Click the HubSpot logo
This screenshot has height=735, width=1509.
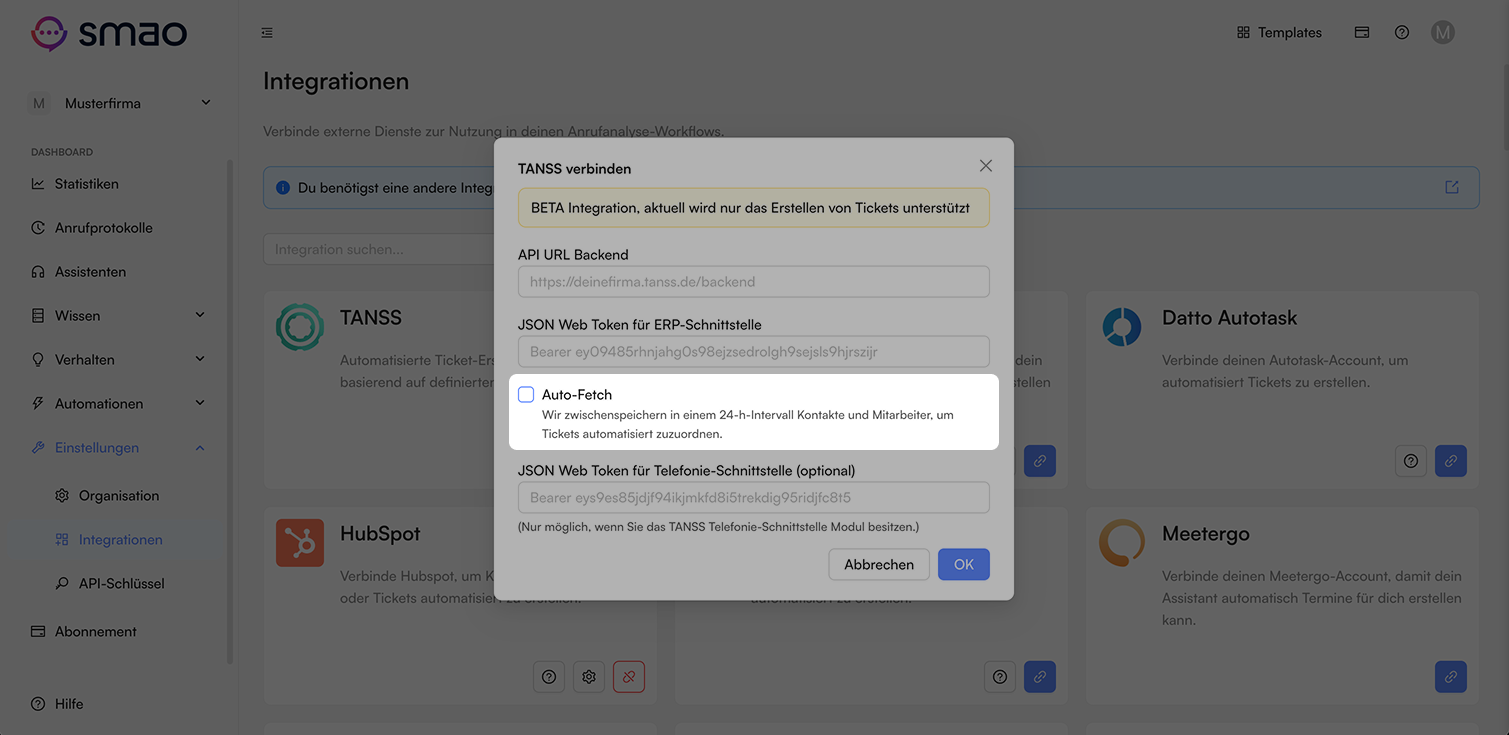(300, 543)
